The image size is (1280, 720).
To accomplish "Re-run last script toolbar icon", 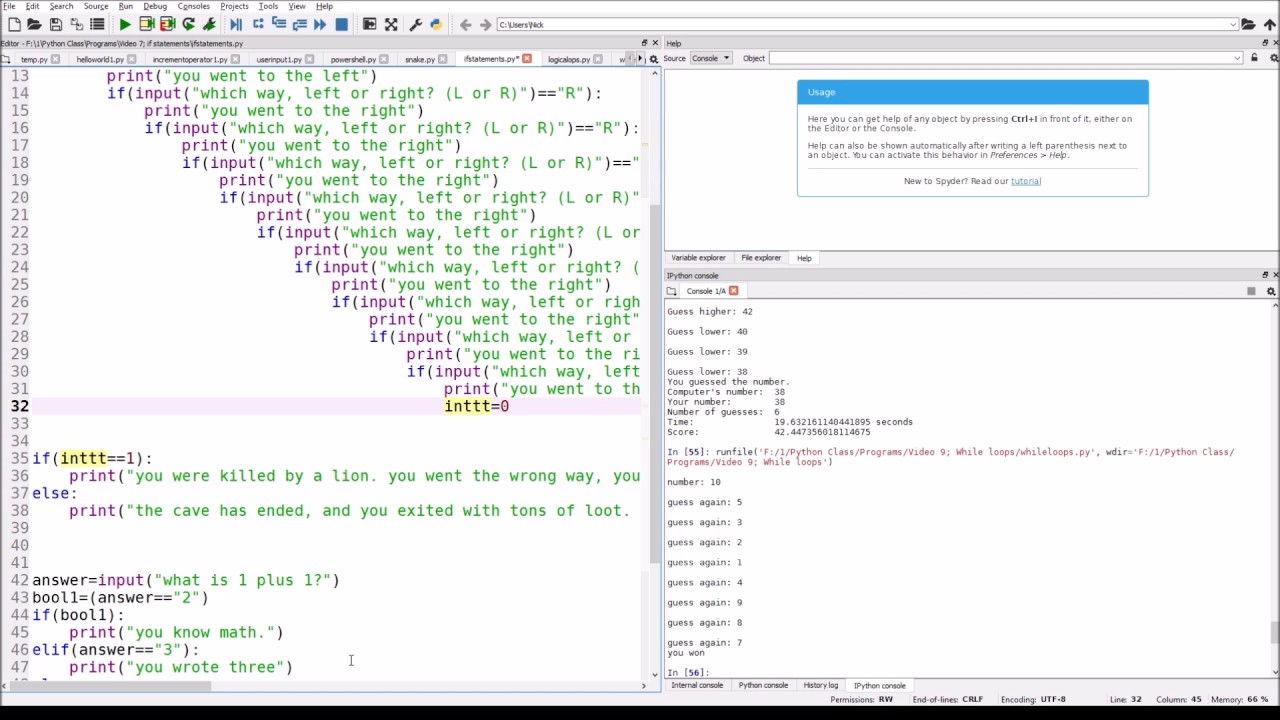I will pyautogui.click(x=188, y=24).
